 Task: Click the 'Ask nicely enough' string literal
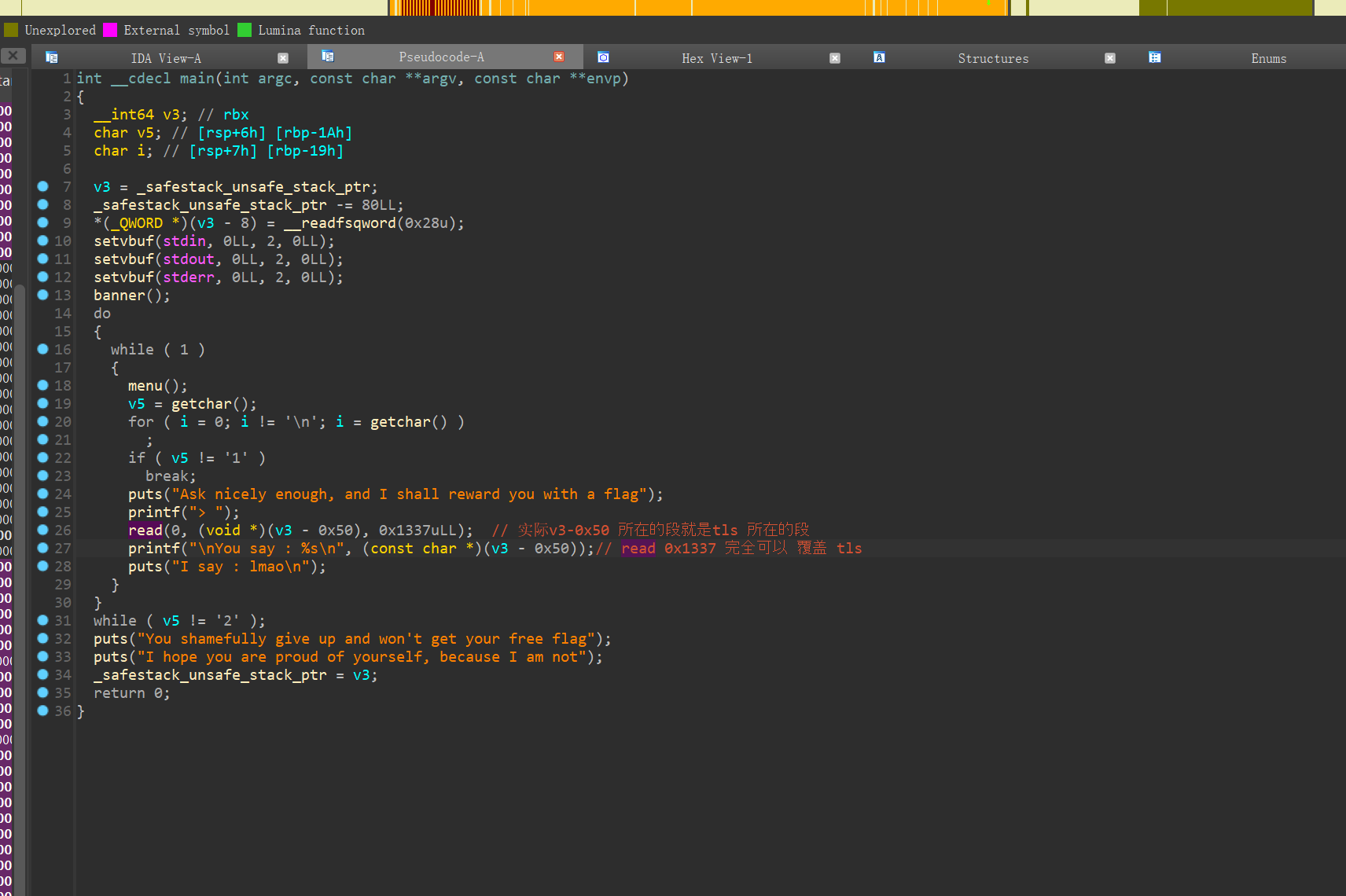click(410, 494)
